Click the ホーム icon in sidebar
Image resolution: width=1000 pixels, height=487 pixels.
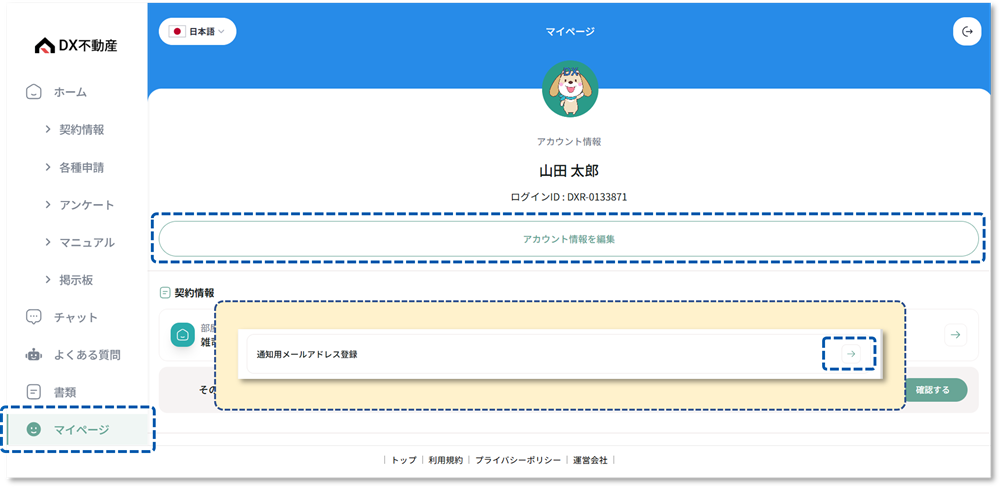coord(33,92)
